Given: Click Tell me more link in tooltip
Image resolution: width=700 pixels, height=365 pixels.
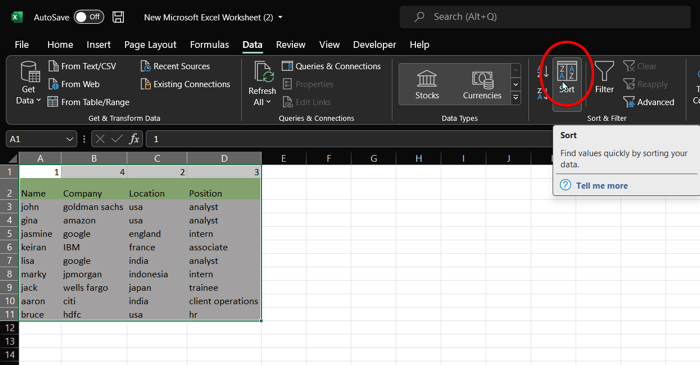Looking at the screenshot, I should pos(601,186).
